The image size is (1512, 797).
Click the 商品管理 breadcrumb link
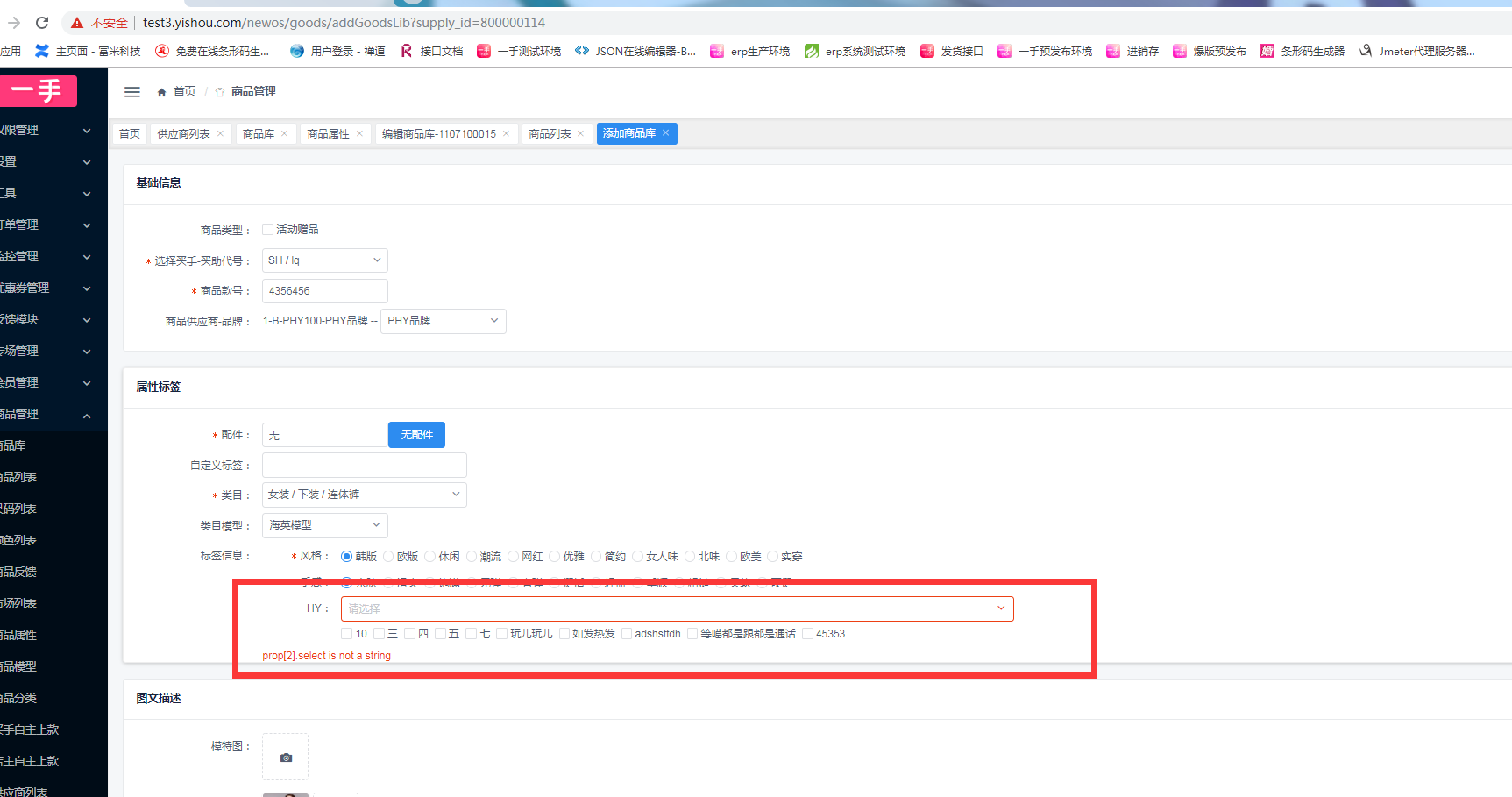253,92
